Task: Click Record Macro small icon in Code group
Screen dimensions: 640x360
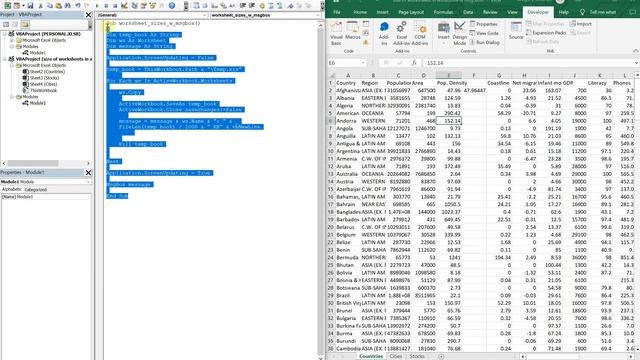Action: 366,24
